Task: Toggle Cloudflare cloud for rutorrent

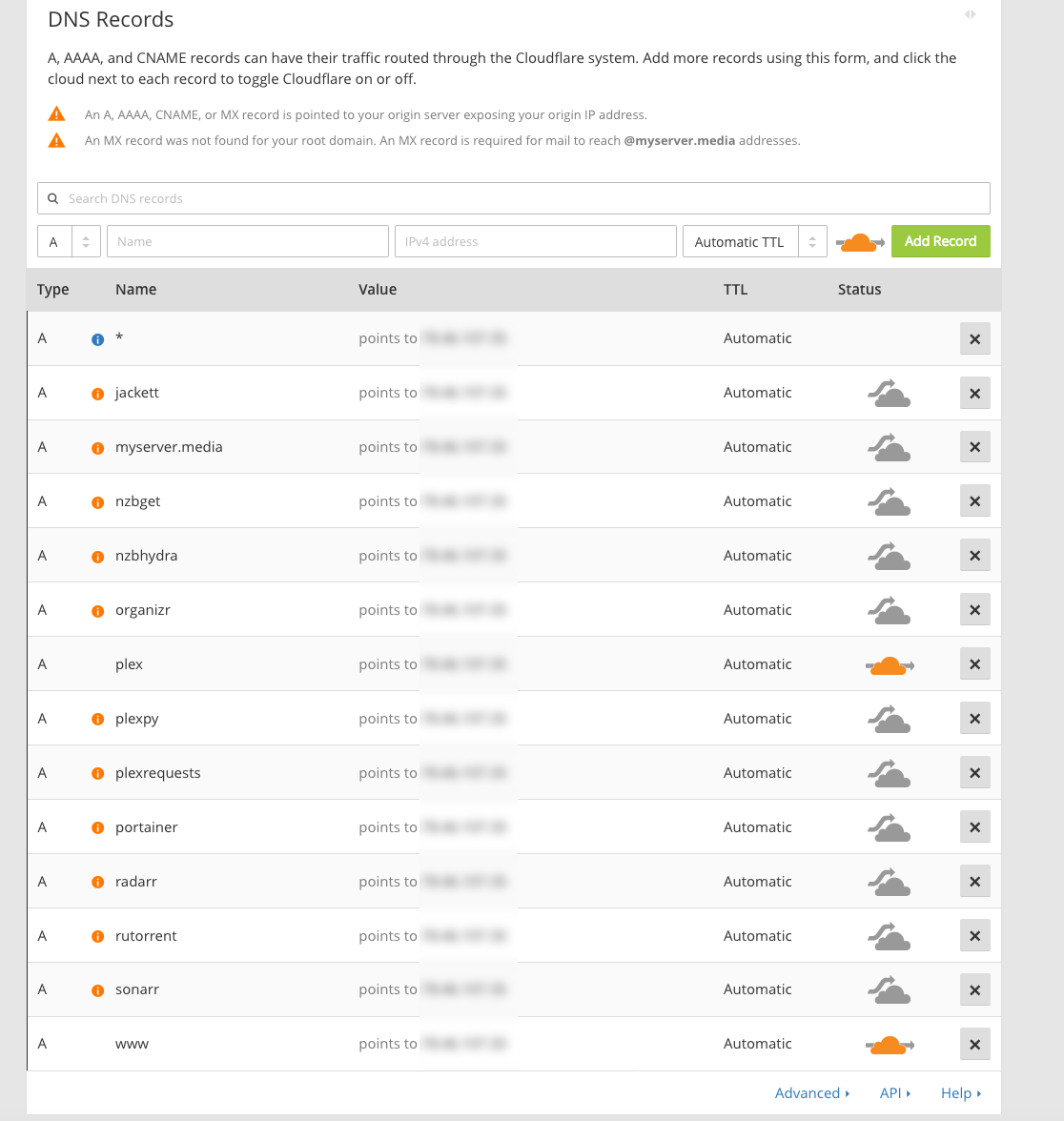Action: [890, 936]
